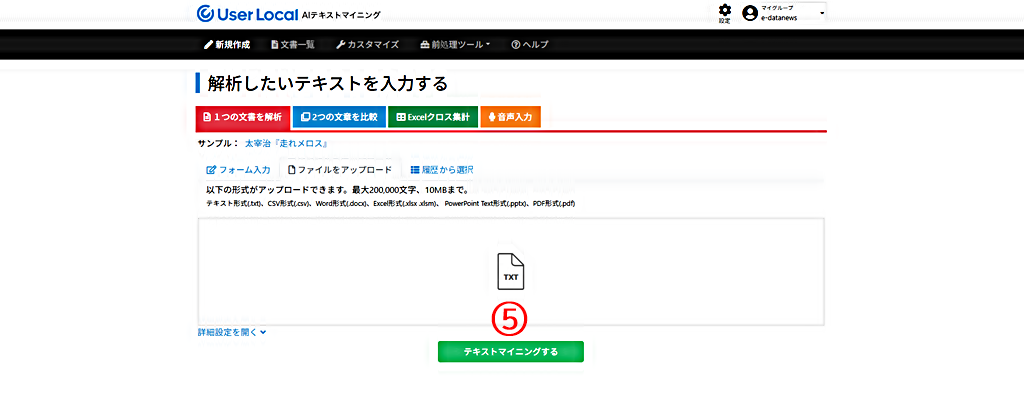
Task: Switch to the Excelクロス集計 tab
Action: [x=433, y=118]
